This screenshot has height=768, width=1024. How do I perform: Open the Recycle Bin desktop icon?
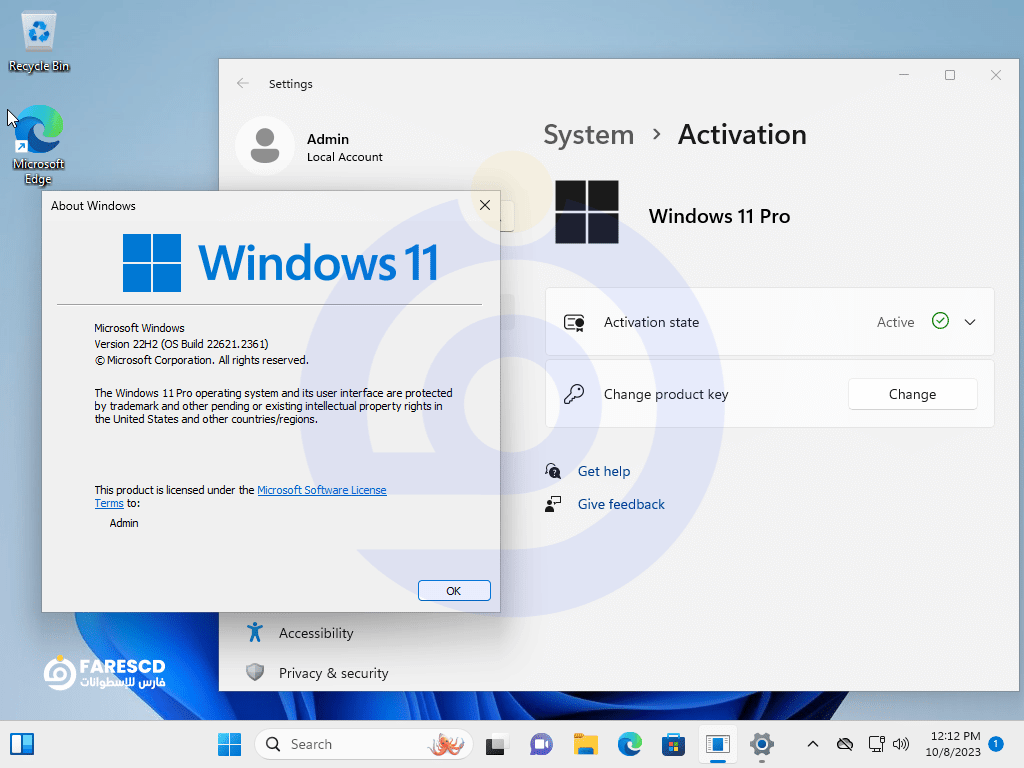(x=39, y=41)
